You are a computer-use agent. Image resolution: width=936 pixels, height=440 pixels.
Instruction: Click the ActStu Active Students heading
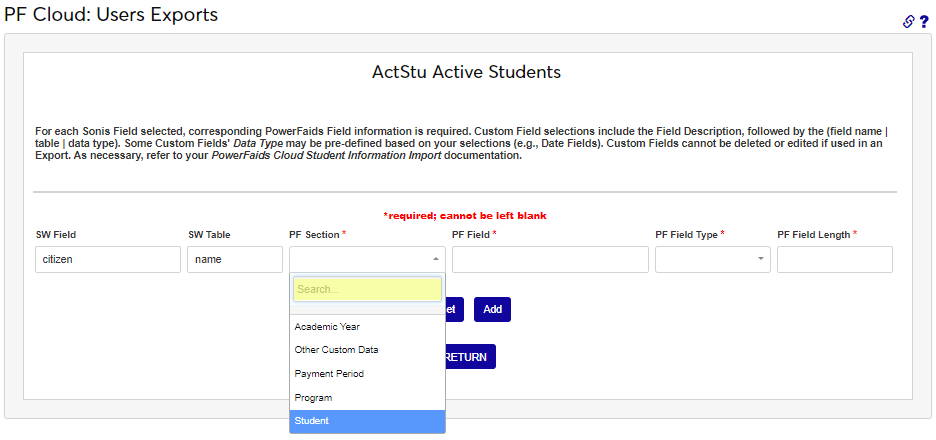point(466,72)
